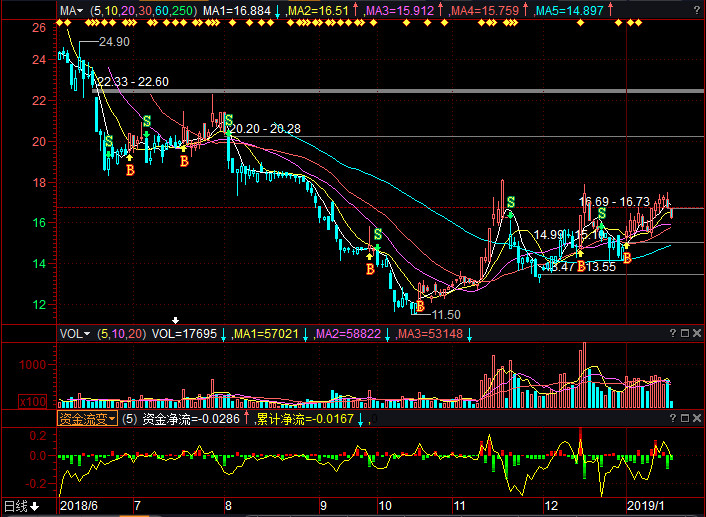Open the 资金流变 indicator dropdown
The height and width of the screenshot is (517, 706).
(x=87, y=419)
